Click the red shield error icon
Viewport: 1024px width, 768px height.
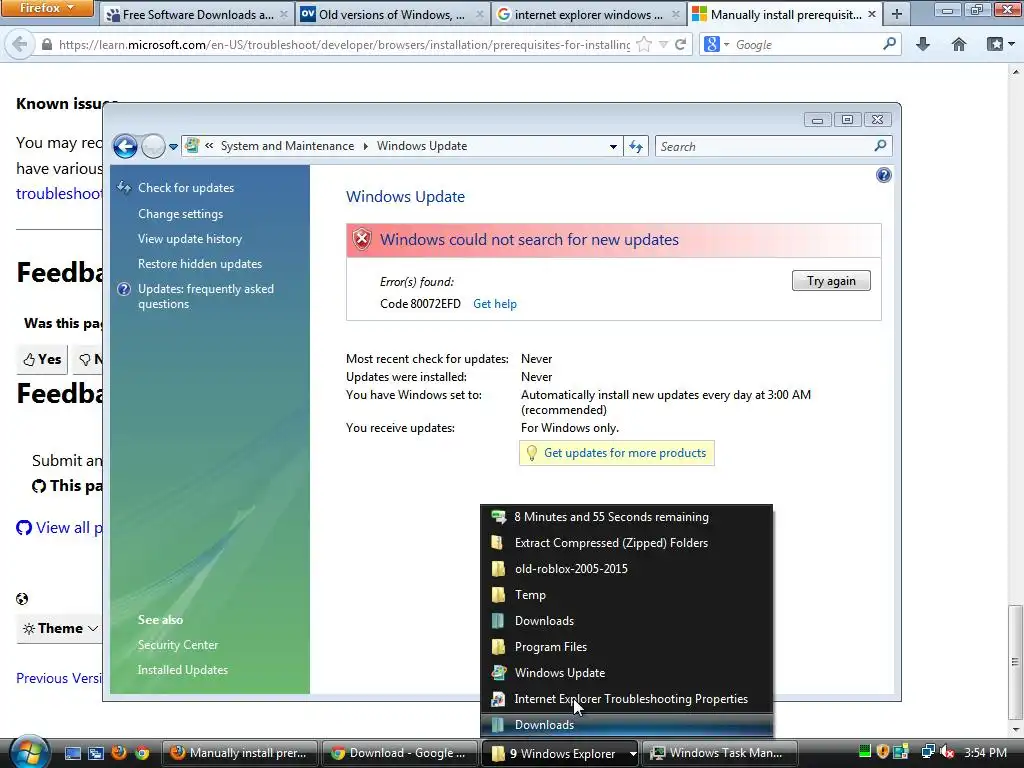click(x=362, y=240)
